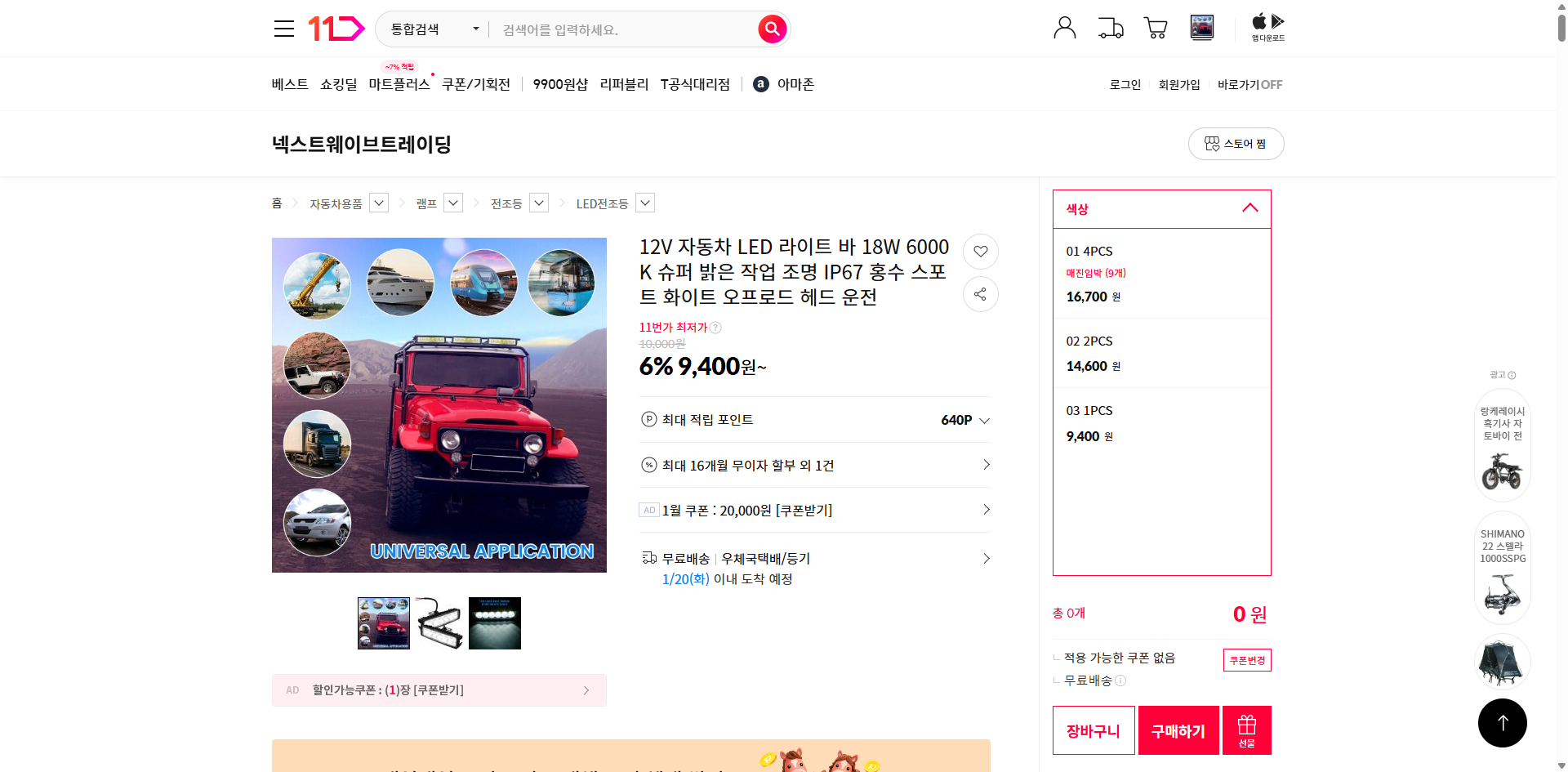Expand the 자동차용품 breadcrumb dropdown
The height and width of the screenshot is (772, 1568).
pyautogui.click(x=378, y=203)
